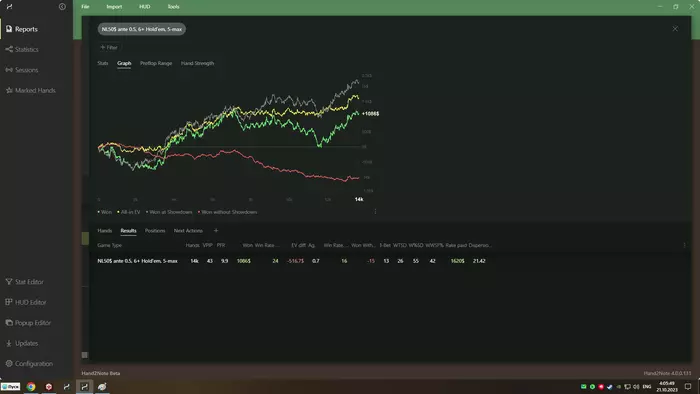Add a new tab with plus icon
Image resolution: width=700 pixels, height=394 pixels.
(216, 231)
